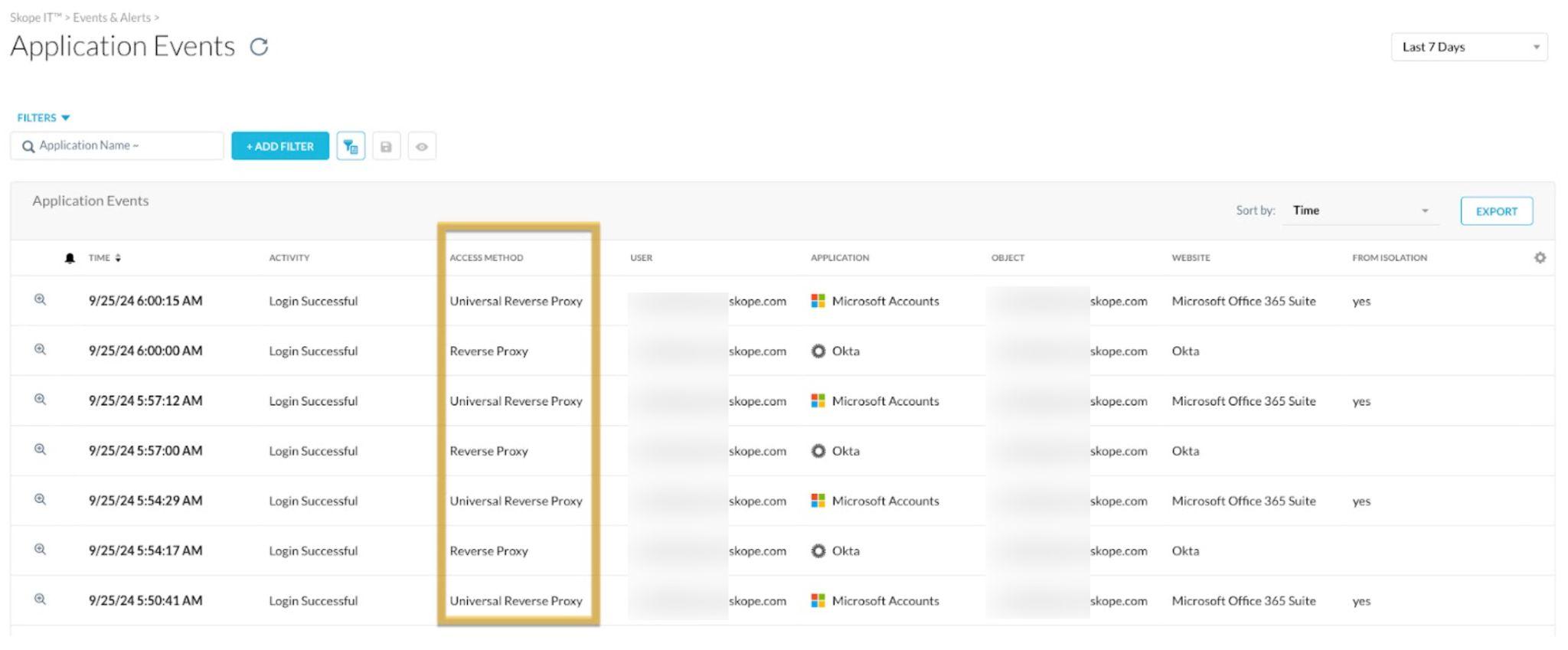Click the USER column header

642,258
